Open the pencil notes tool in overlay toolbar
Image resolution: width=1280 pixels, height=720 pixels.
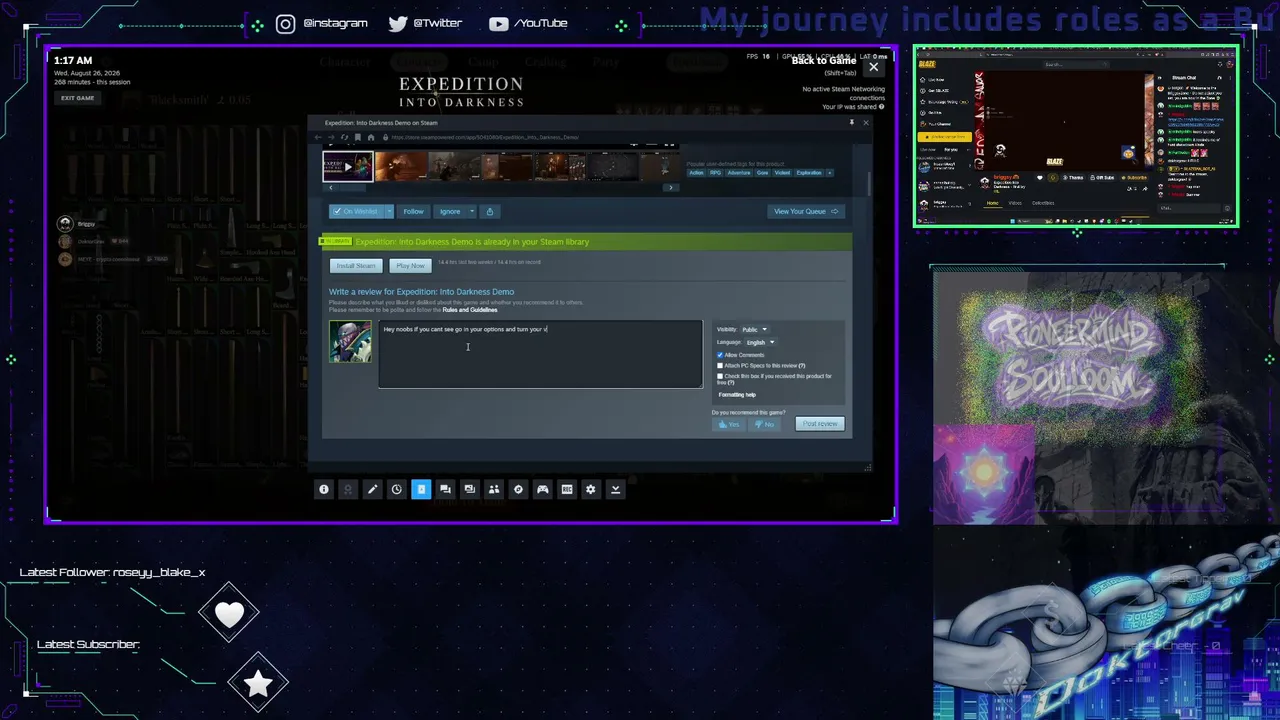(372, 489)
